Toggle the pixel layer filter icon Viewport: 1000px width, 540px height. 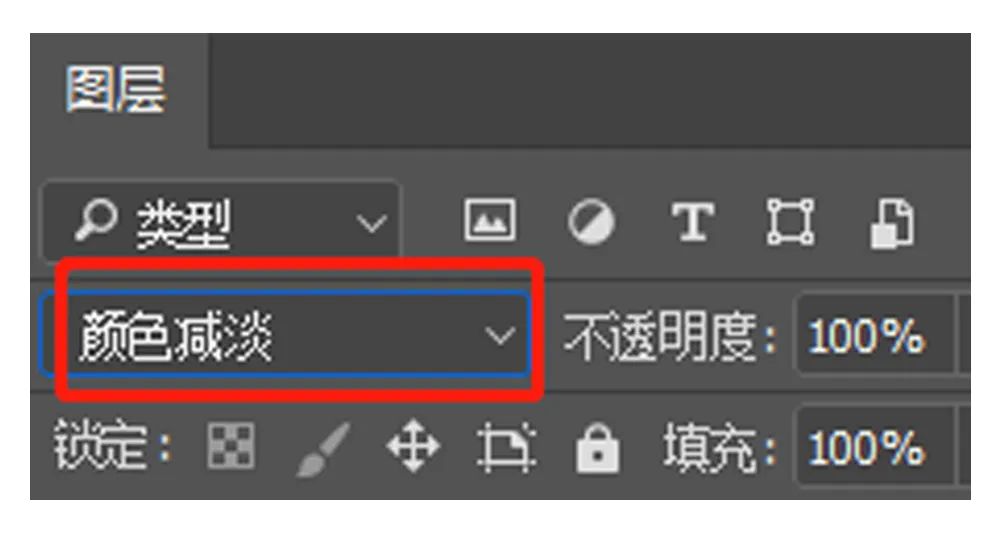tap(489, 220)
